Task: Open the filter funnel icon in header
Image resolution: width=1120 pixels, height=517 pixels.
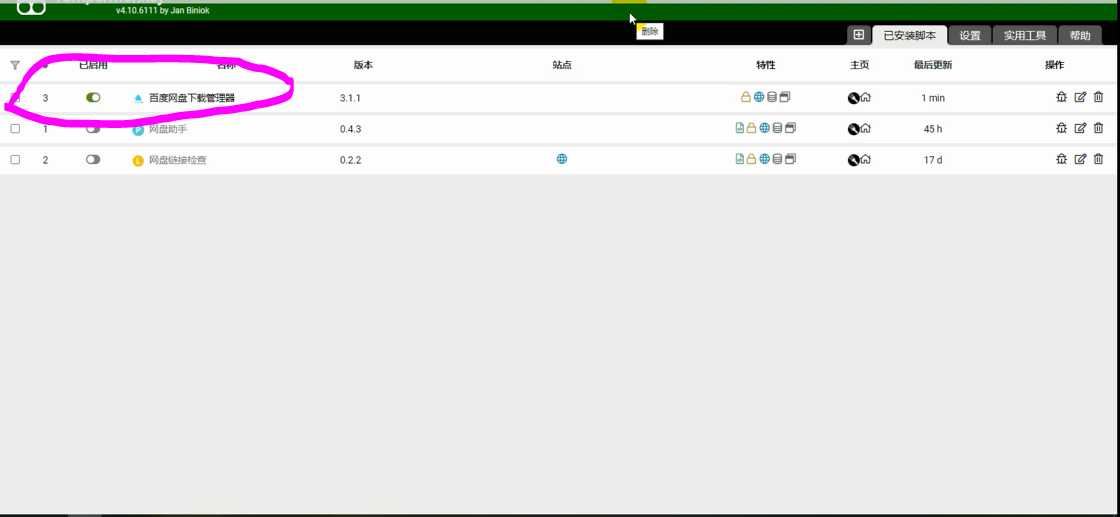Action: 15,65
